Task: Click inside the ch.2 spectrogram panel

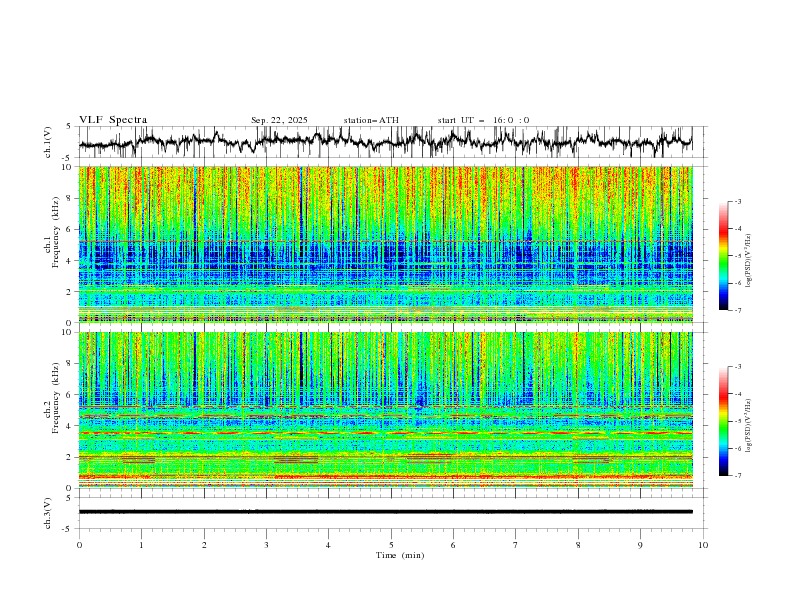Action: (385, 410)
